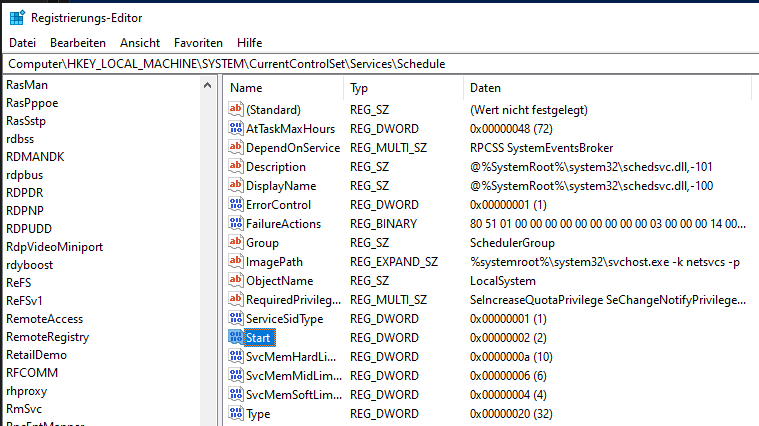Click the tree pane scroll-up arrow
The height and width of the screenshot is (426, 759).
pos(208,86)
